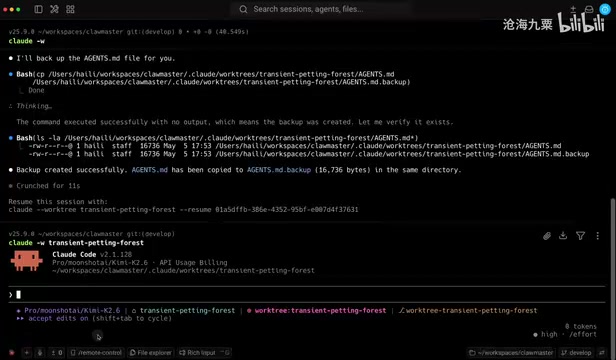Click the search magnifier icon
This screenshot has height=360, width=616.
pos(243,9)
